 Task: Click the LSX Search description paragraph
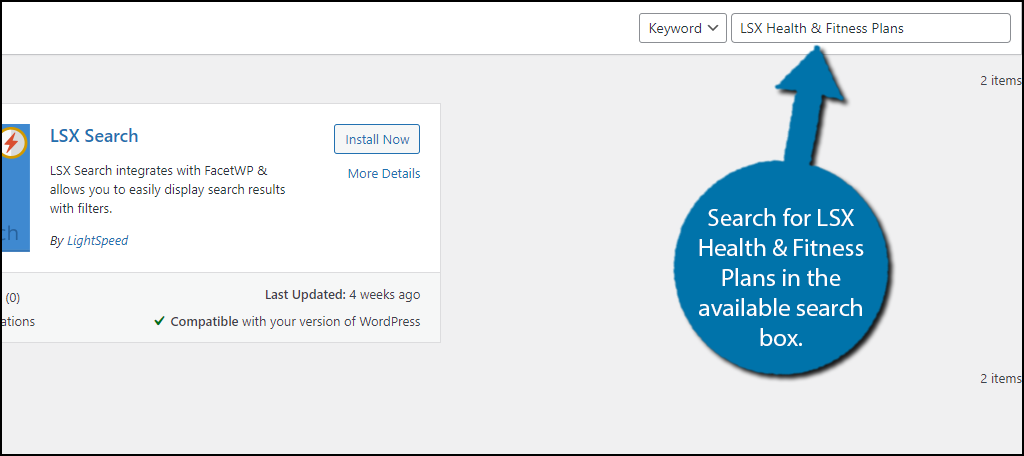coord(168,190)
